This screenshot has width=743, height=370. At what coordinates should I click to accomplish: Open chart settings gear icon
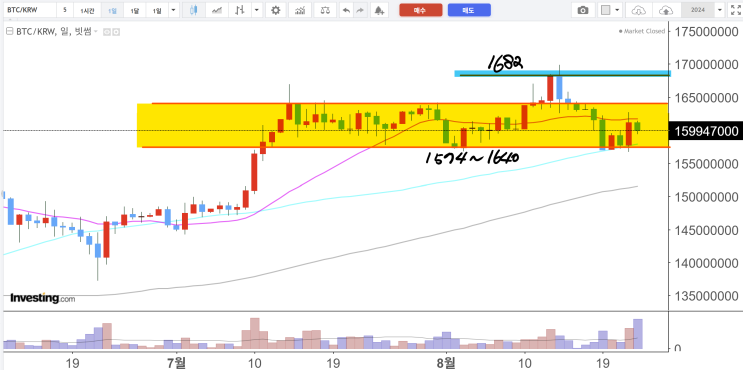[275, 10]
